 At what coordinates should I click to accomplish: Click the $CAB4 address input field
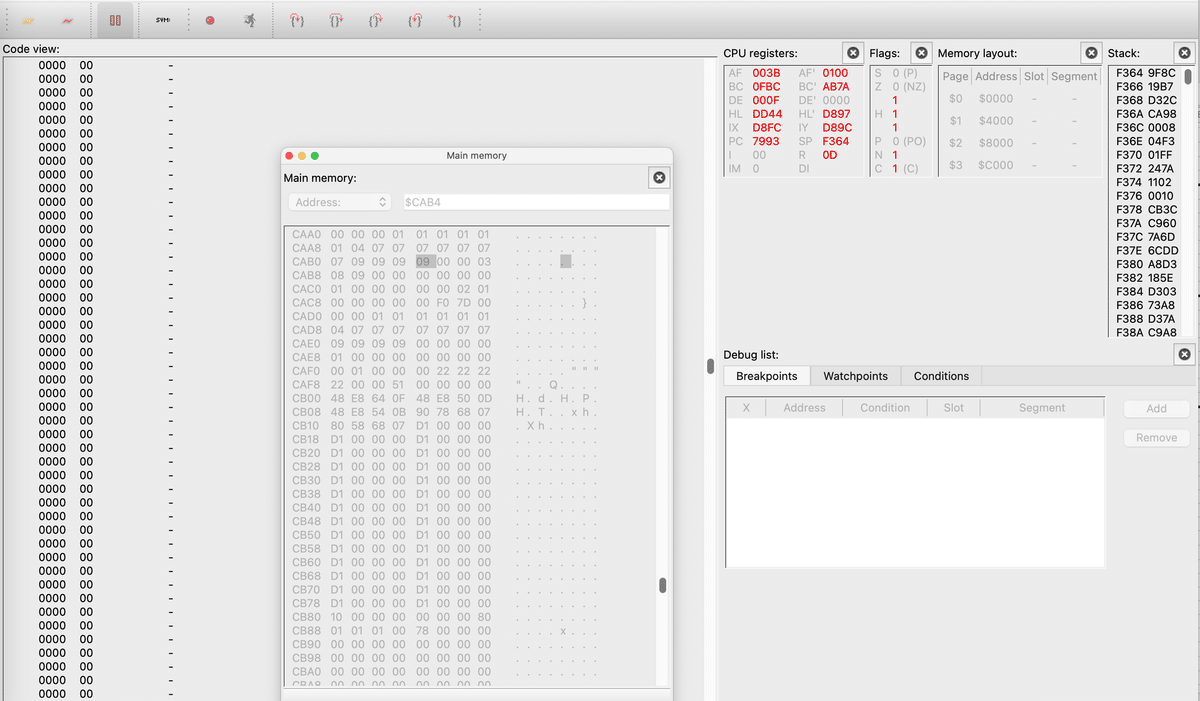[535, 202]
